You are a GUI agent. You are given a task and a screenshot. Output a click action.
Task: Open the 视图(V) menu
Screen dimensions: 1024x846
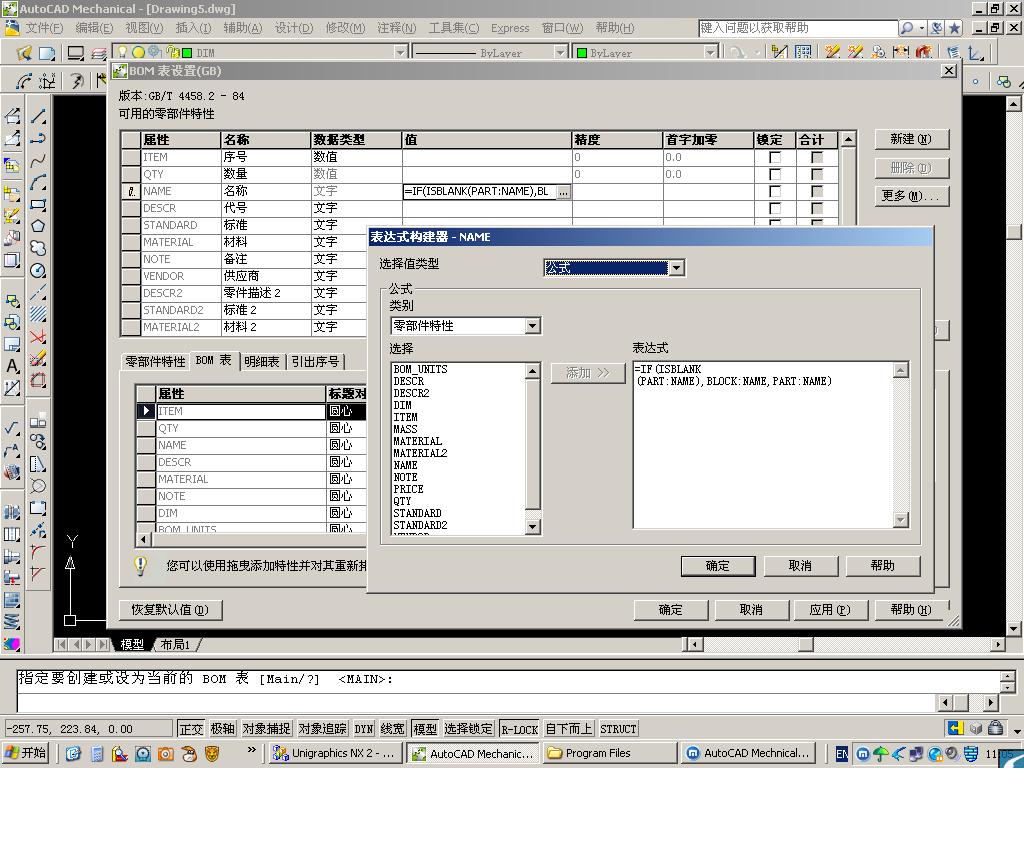click(144, 28)
